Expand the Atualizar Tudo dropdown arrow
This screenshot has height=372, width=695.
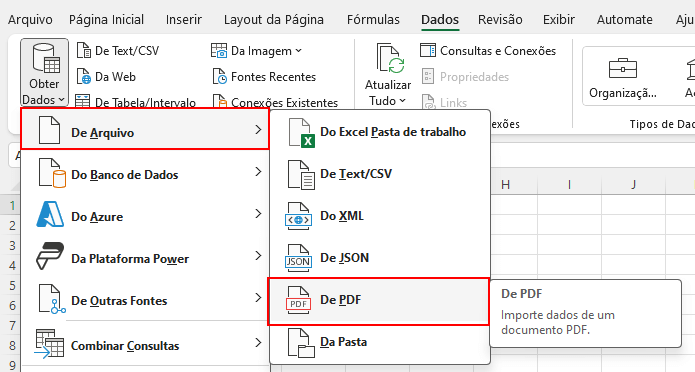[402, 101]
